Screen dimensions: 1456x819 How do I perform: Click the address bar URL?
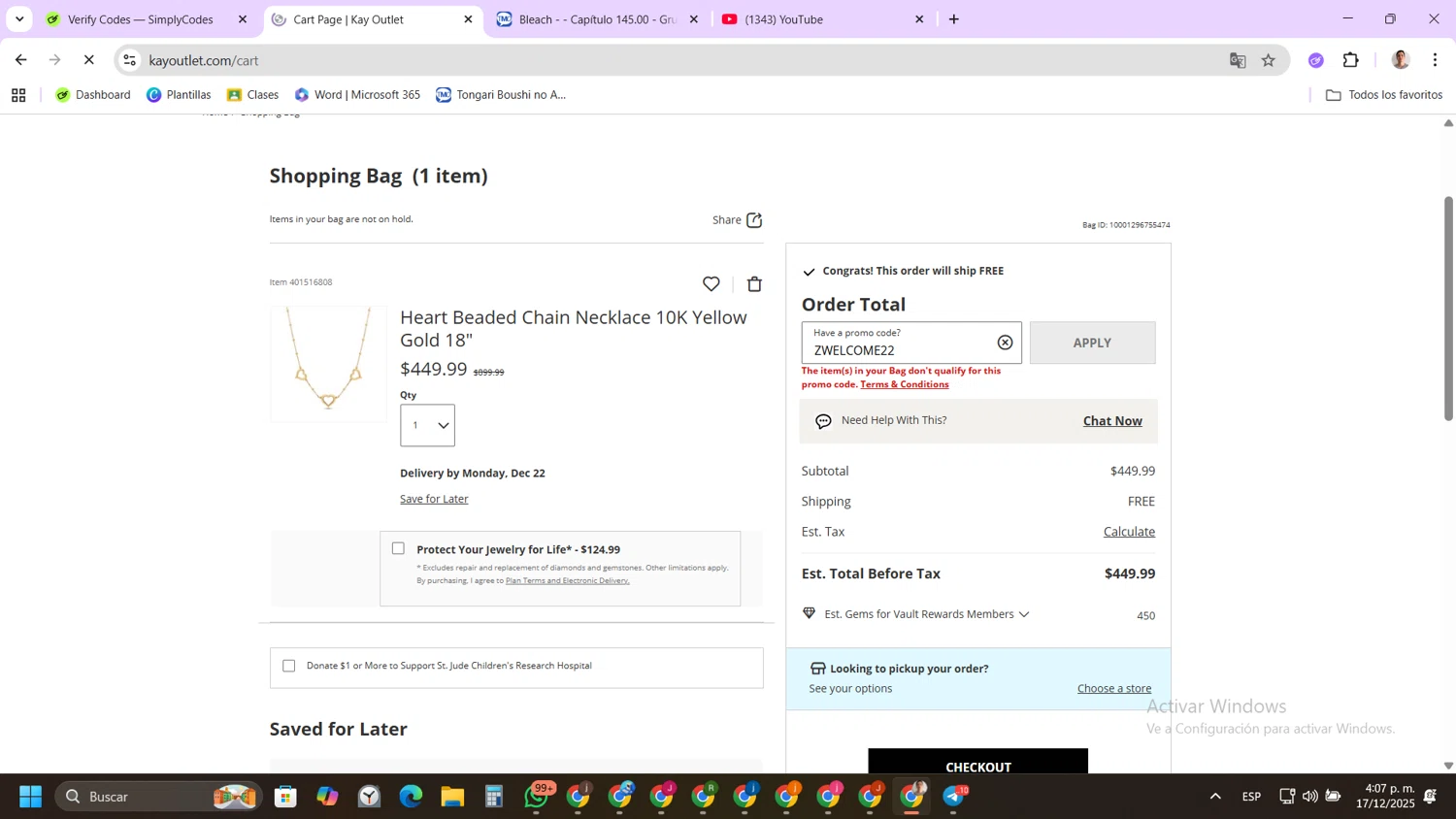(204, 60)
